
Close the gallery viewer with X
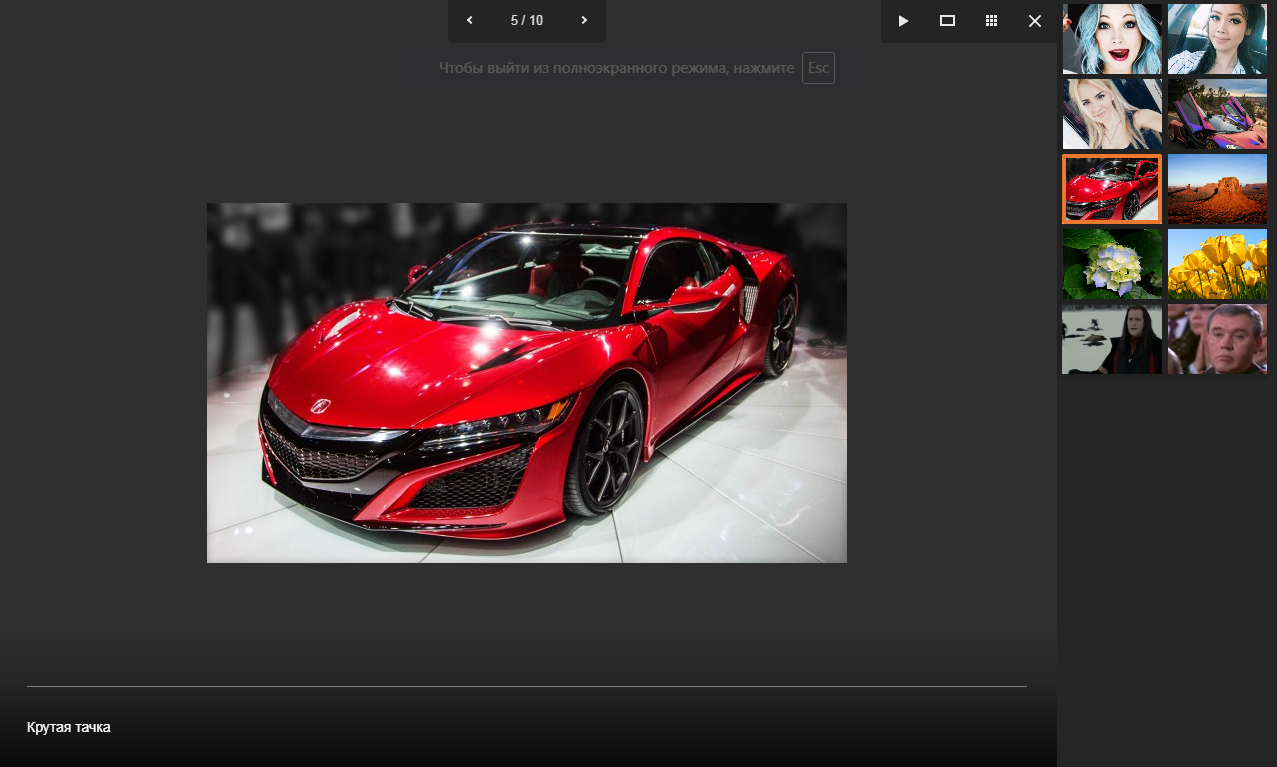(x=1035, y=21)
